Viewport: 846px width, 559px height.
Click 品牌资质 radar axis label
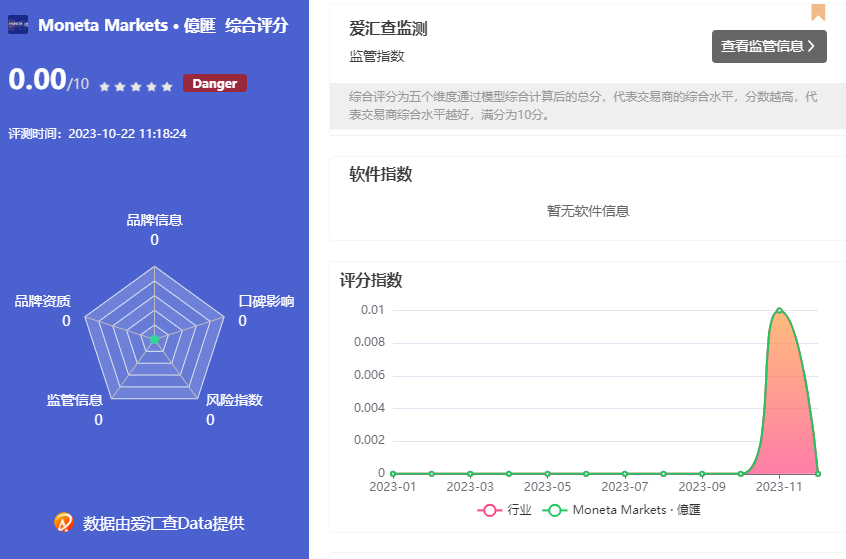click(x=43, y=301)
